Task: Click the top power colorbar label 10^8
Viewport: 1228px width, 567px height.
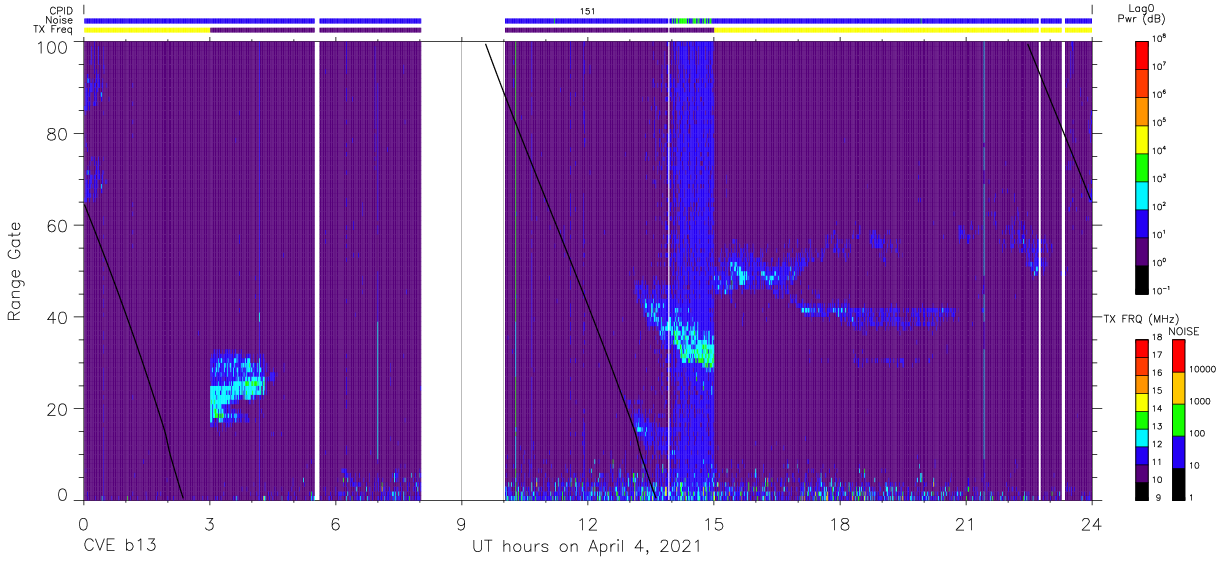Action: 1161,38
